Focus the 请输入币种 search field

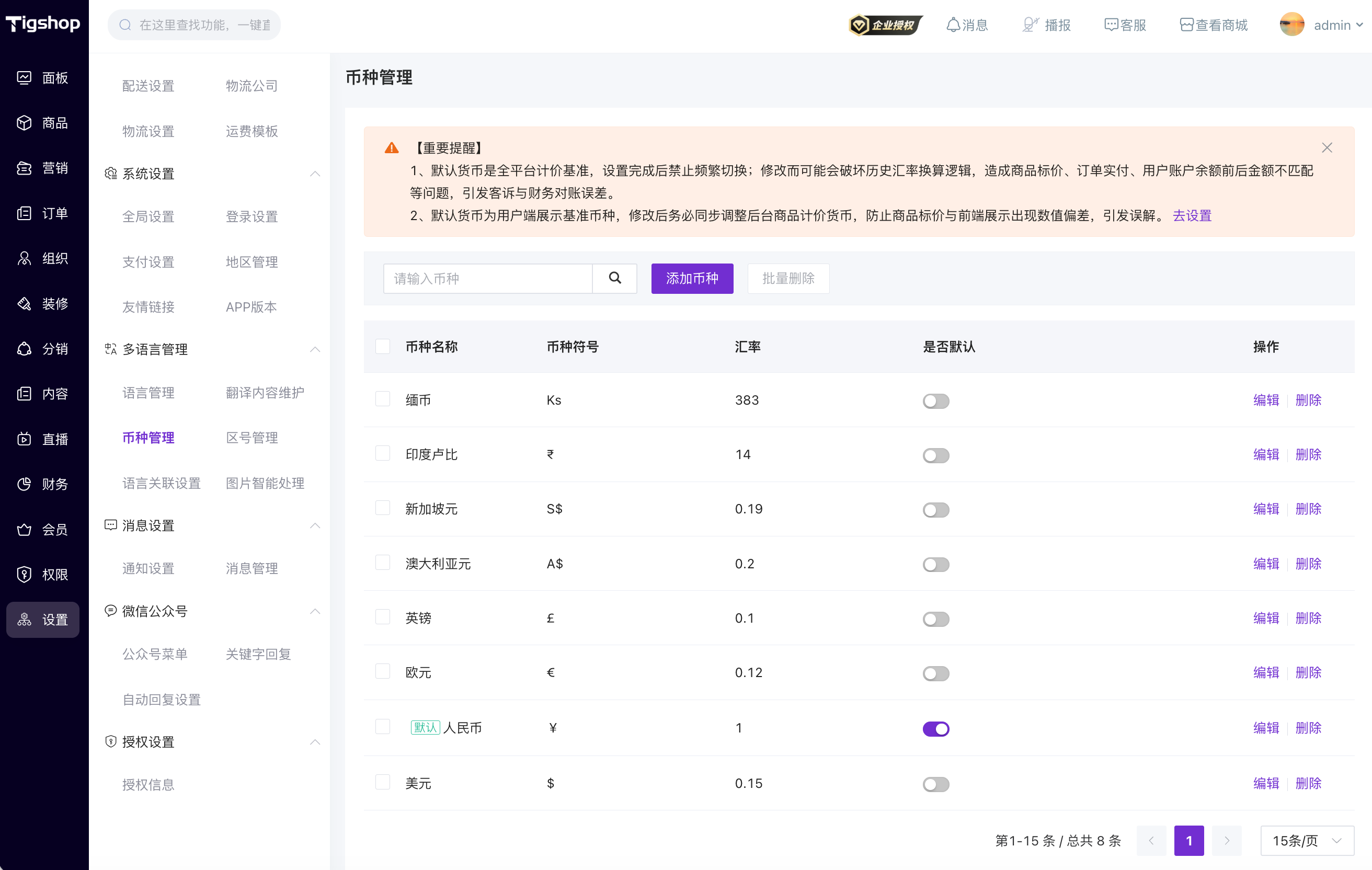coord(488,279)
